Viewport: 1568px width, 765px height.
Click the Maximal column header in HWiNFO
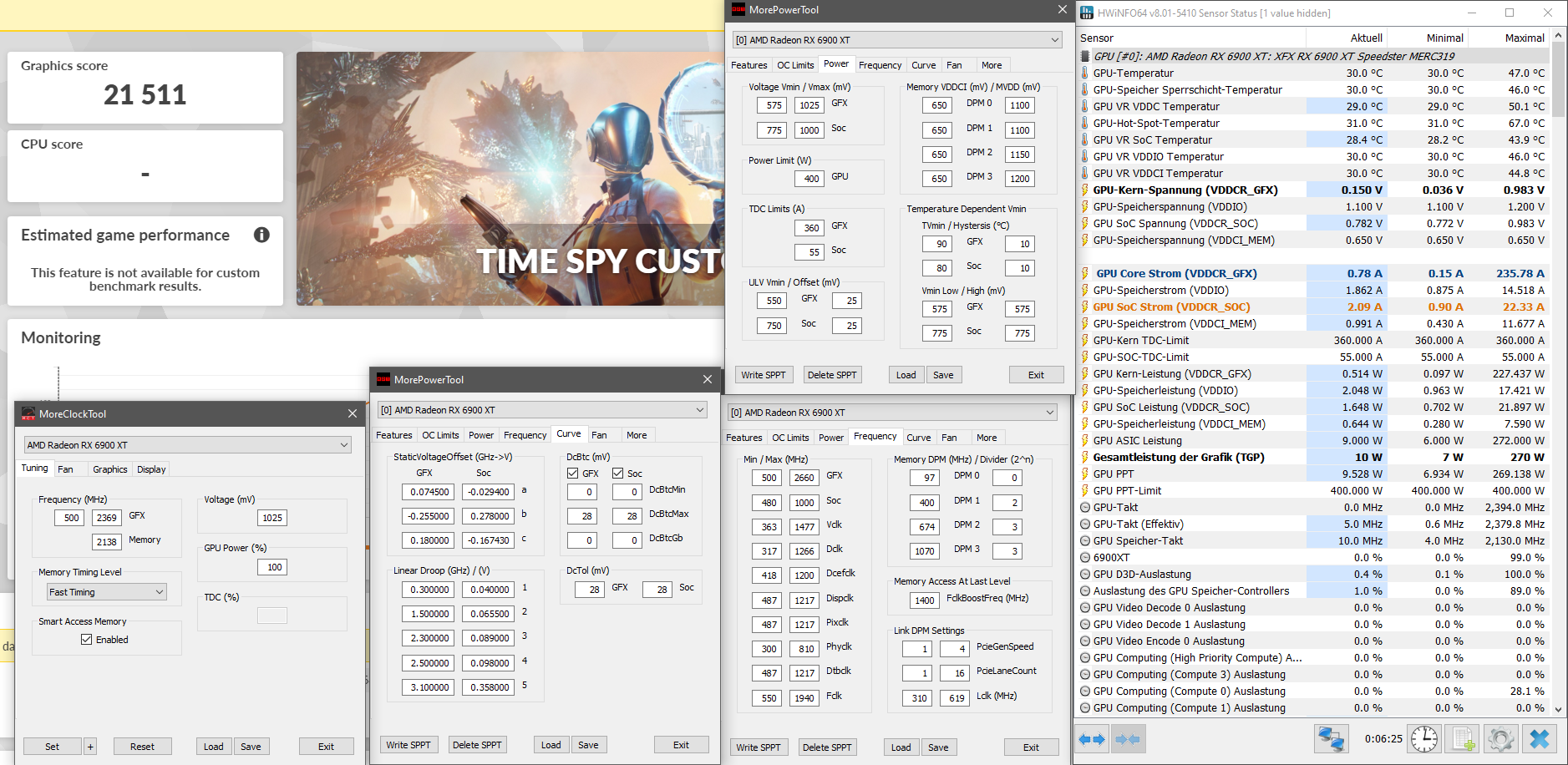pyautogui.click(x=1525, y=38)
